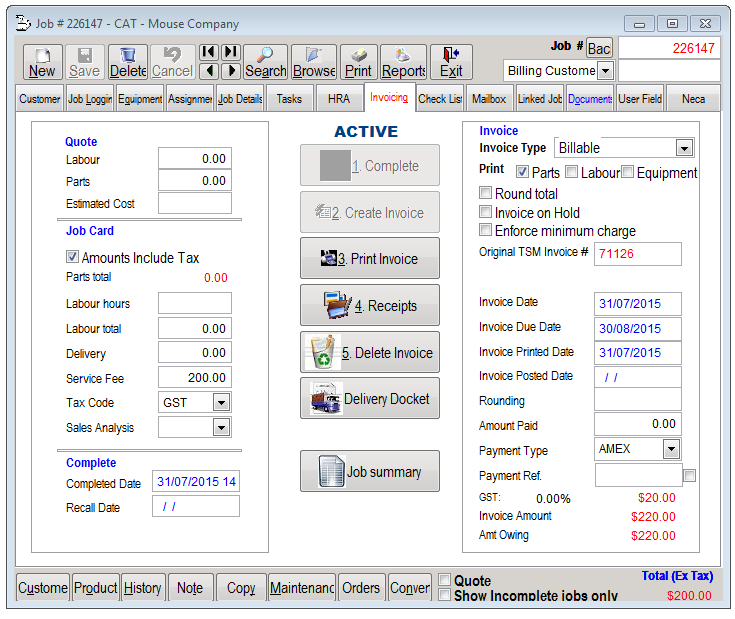Open the Tax Code dropdown
Viewport: 735px width, 619px height.
click(x=221, y=403)
